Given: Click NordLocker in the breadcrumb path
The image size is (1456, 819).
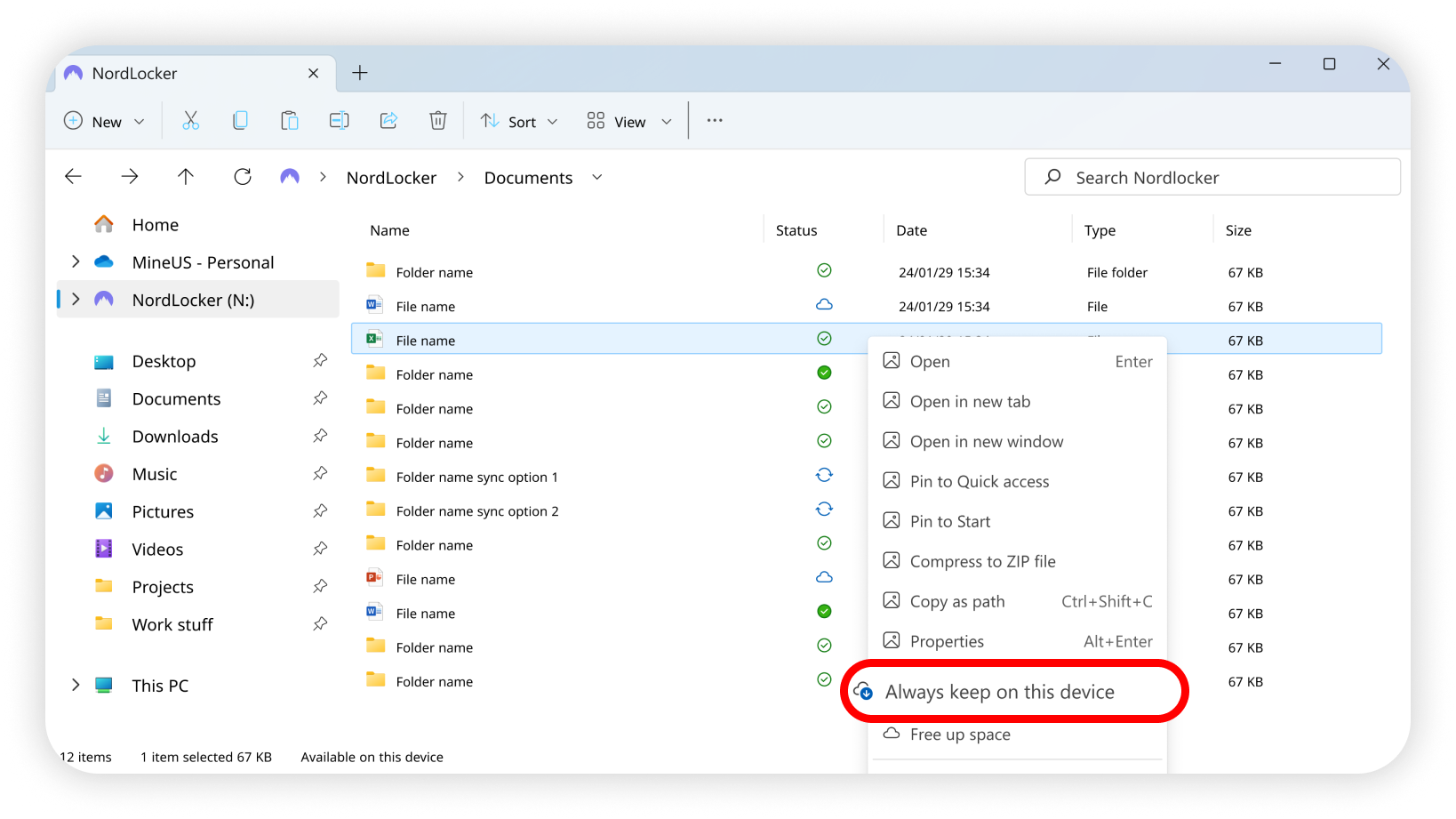Looking at the screenshot, I should point(391,178).
